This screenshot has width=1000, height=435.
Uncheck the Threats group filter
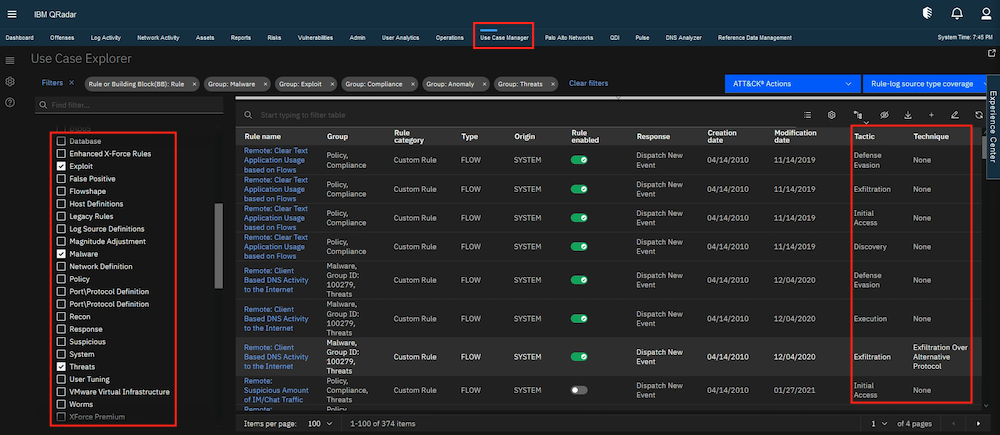(61, 367)
